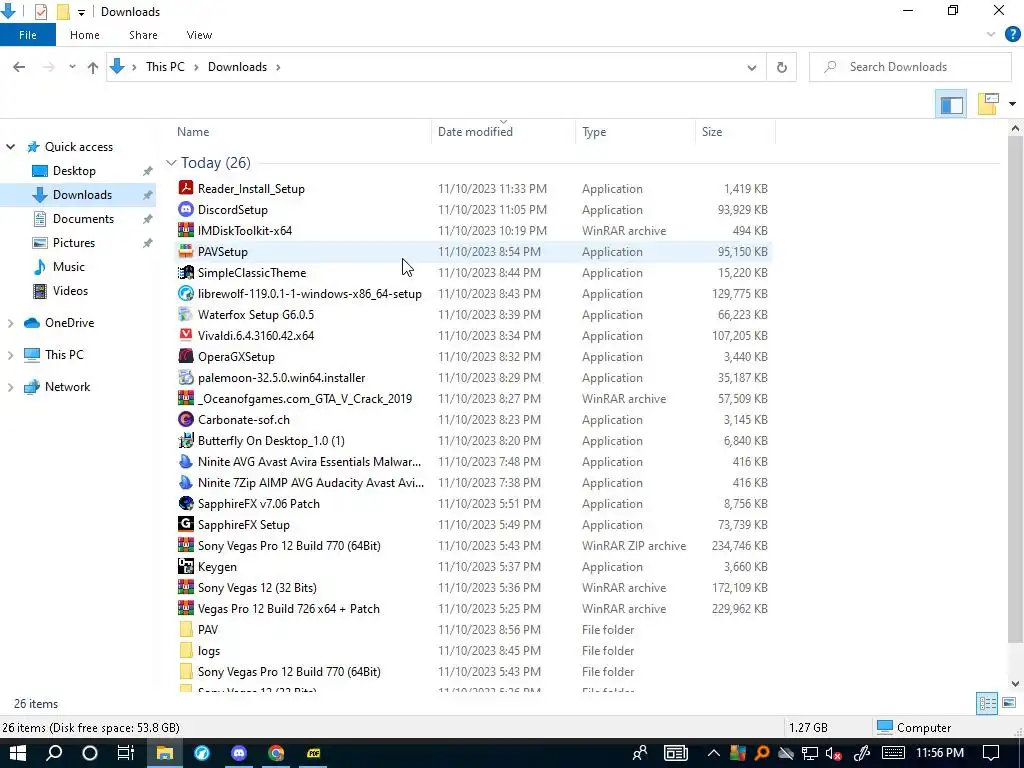Open the Properties quick access toolbar icon
The image size is (1024, 768).
click(40, 12)
